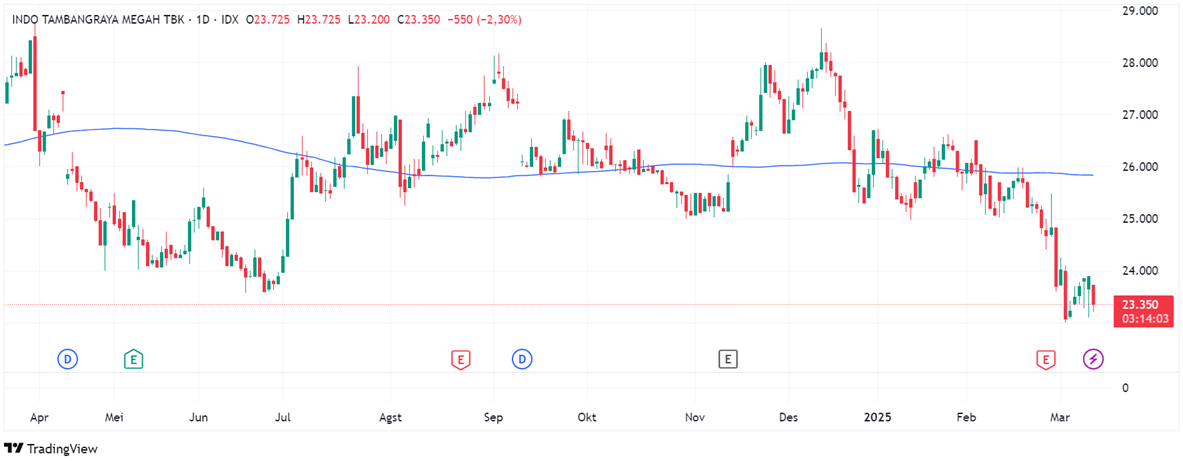Click the Nov label on the time axis

695,417
